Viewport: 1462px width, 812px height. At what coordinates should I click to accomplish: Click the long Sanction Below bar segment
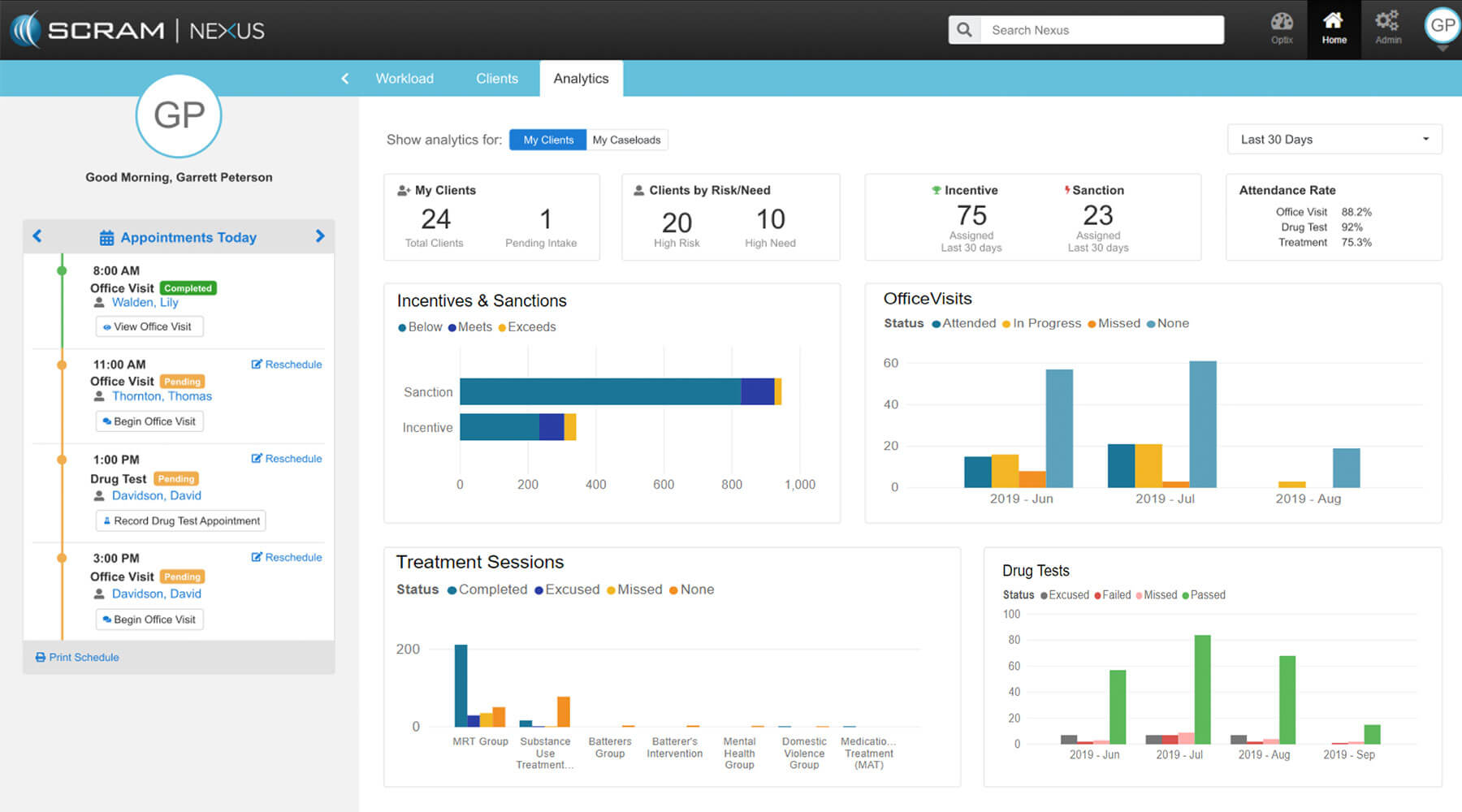(x=600, y=391)
